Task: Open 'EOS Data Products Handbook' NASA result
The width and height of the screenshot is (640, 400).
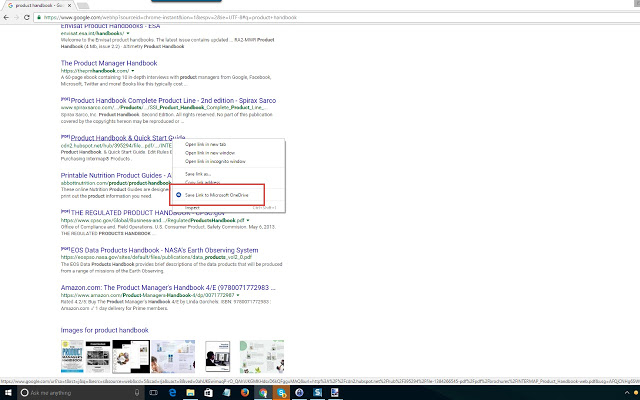Action: click(x=164, y=250)
